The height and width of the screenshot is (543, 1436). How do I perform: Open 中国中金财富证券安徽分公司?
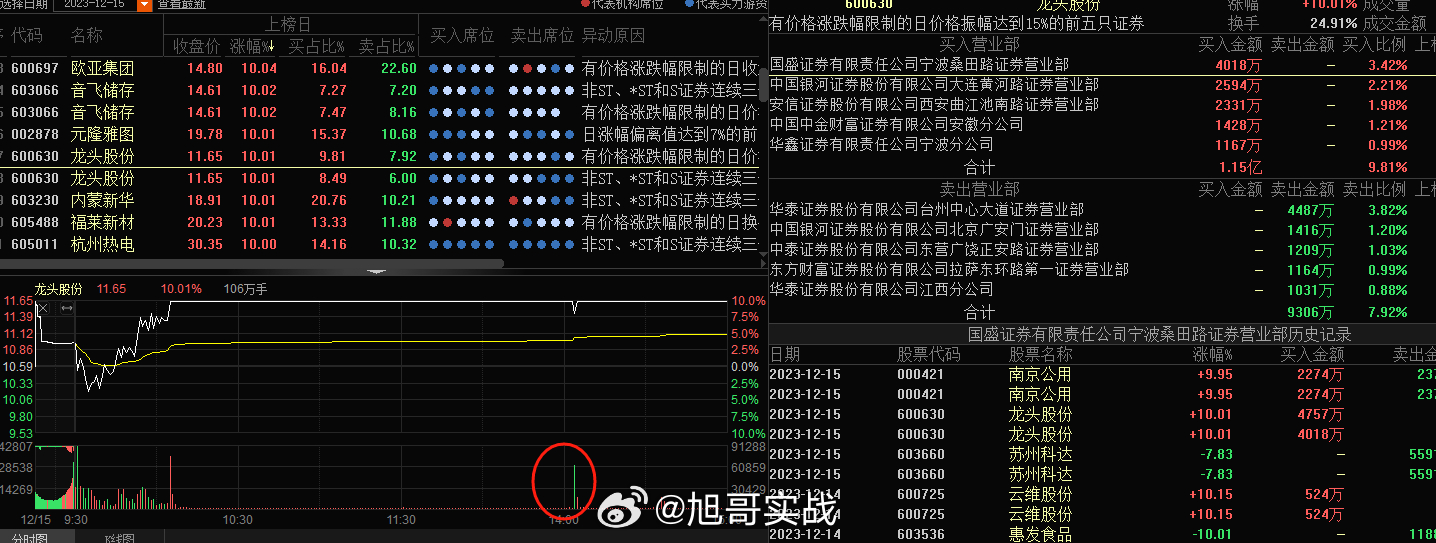click(897, 126)
